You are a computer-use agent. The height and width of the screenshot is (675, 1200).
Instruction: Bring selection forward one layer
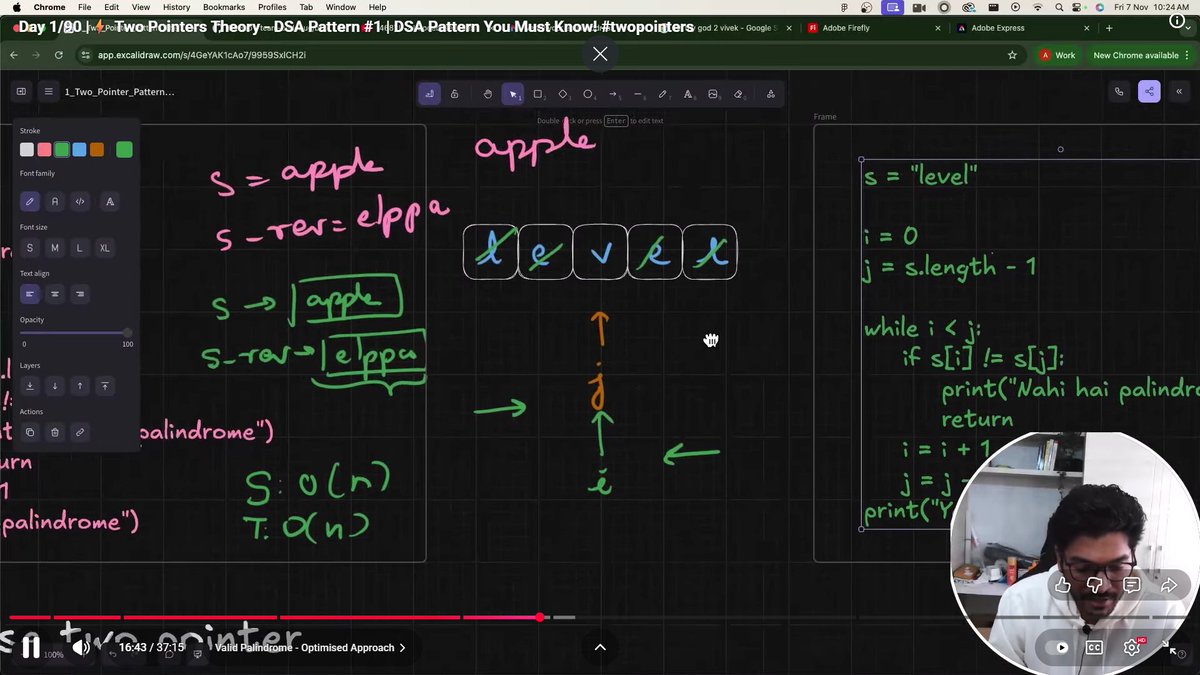[x=80, y=385]
